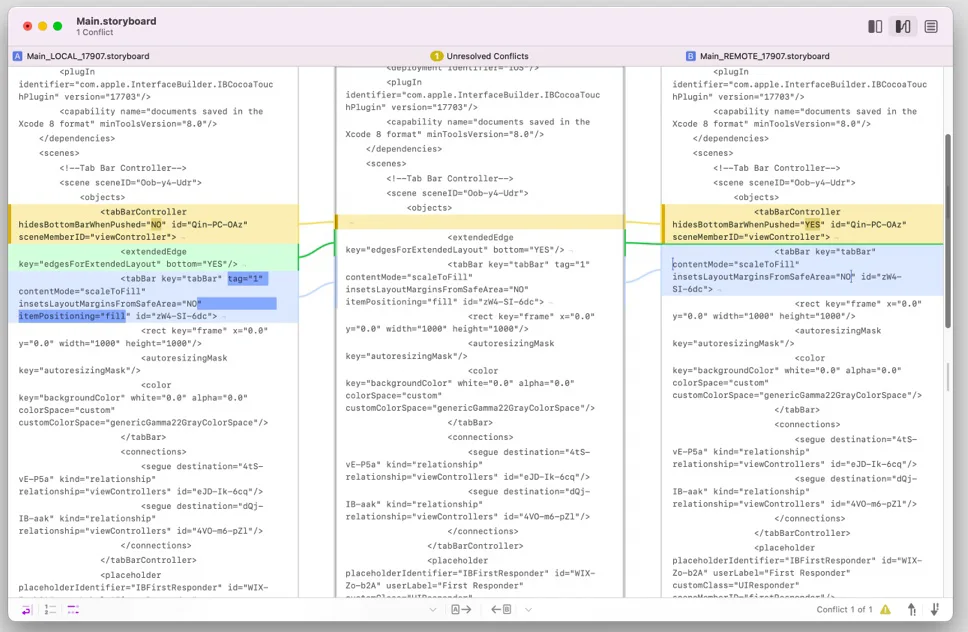Choose B with the arrow-B button
968x632 pixels.
501,610
